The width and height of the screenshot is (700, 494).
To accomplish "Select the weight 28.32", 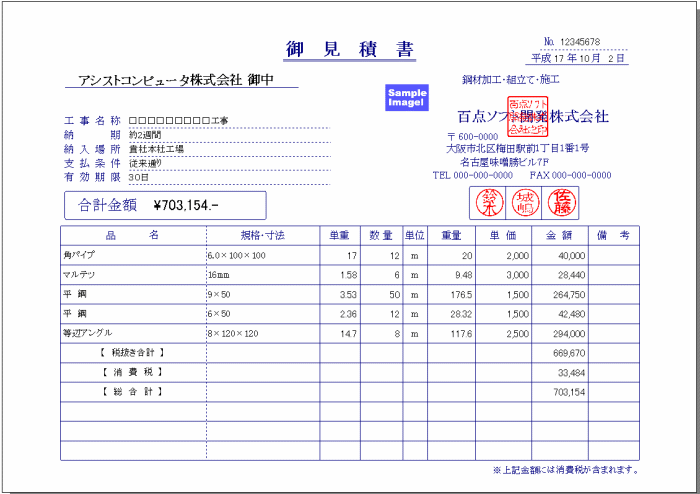I will click(461, 314).
